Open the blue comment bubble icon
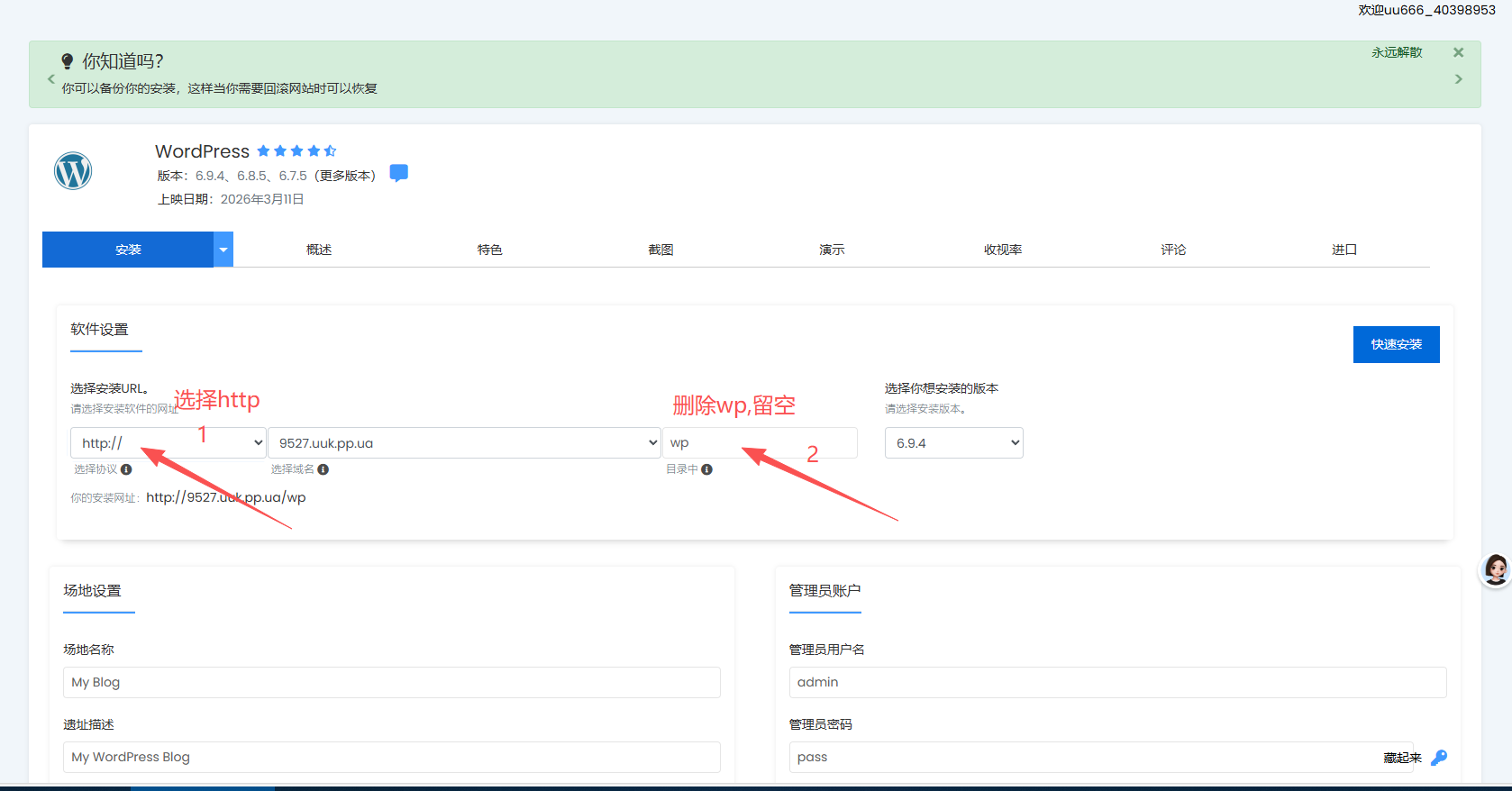1512x791 pixels. coord(399,173)
